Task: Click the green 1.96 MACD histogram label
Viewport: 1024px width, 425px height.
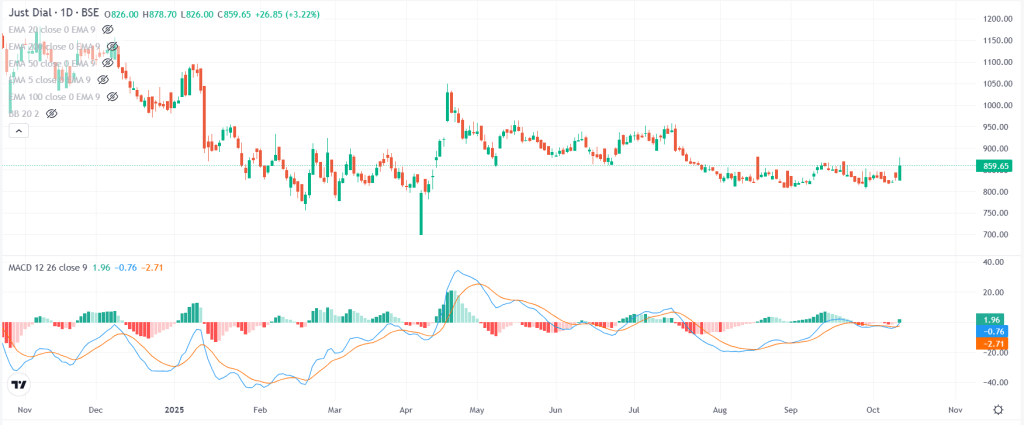Action: click(x=997, y=320)
